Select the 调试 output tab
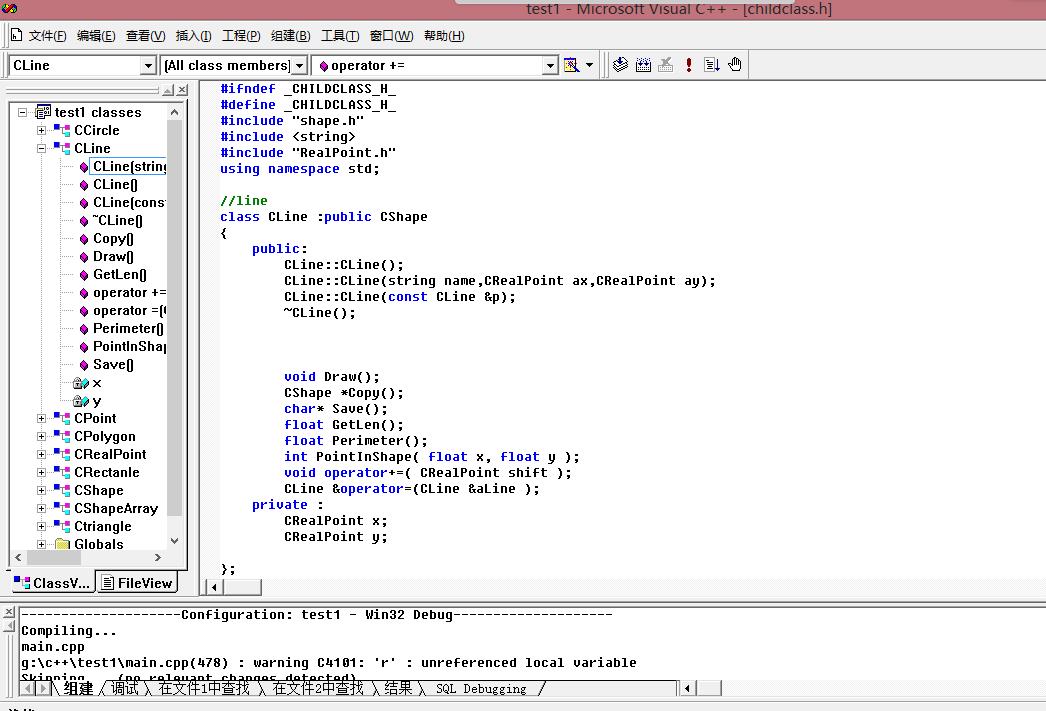The width and height of the screenshot is (1046, 711). pos(125,688)
